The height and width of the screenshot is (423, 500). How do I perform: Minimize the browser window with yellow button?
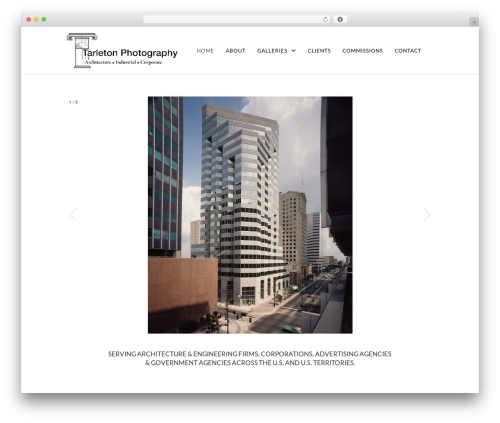(36, 19)
